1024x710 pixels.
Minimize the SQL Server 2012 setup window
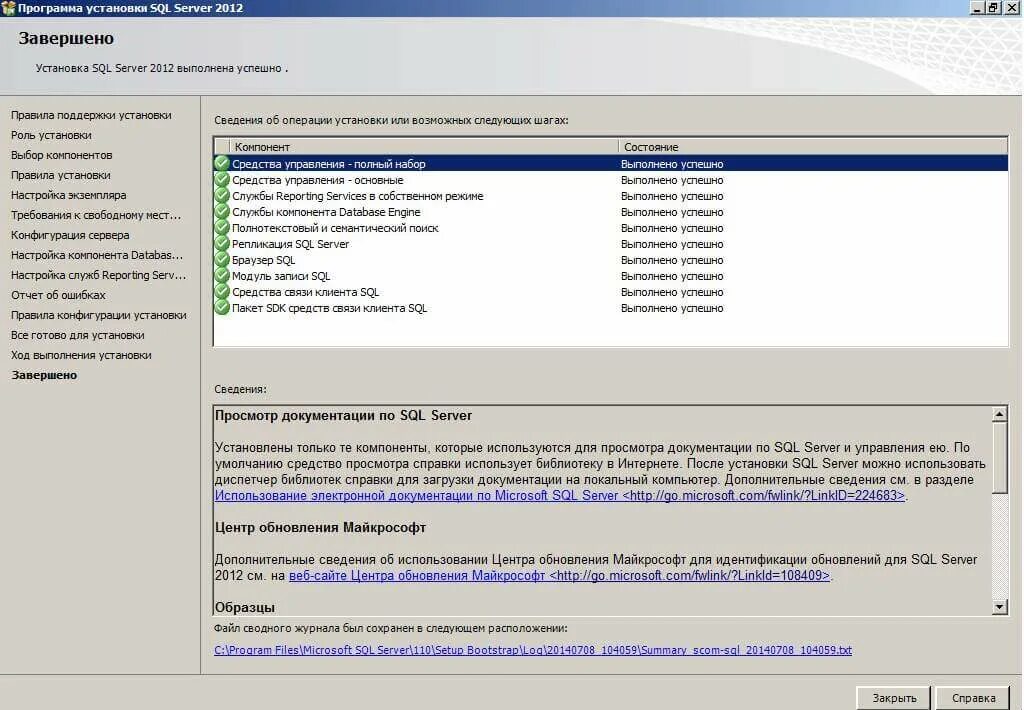click(977, 8)
